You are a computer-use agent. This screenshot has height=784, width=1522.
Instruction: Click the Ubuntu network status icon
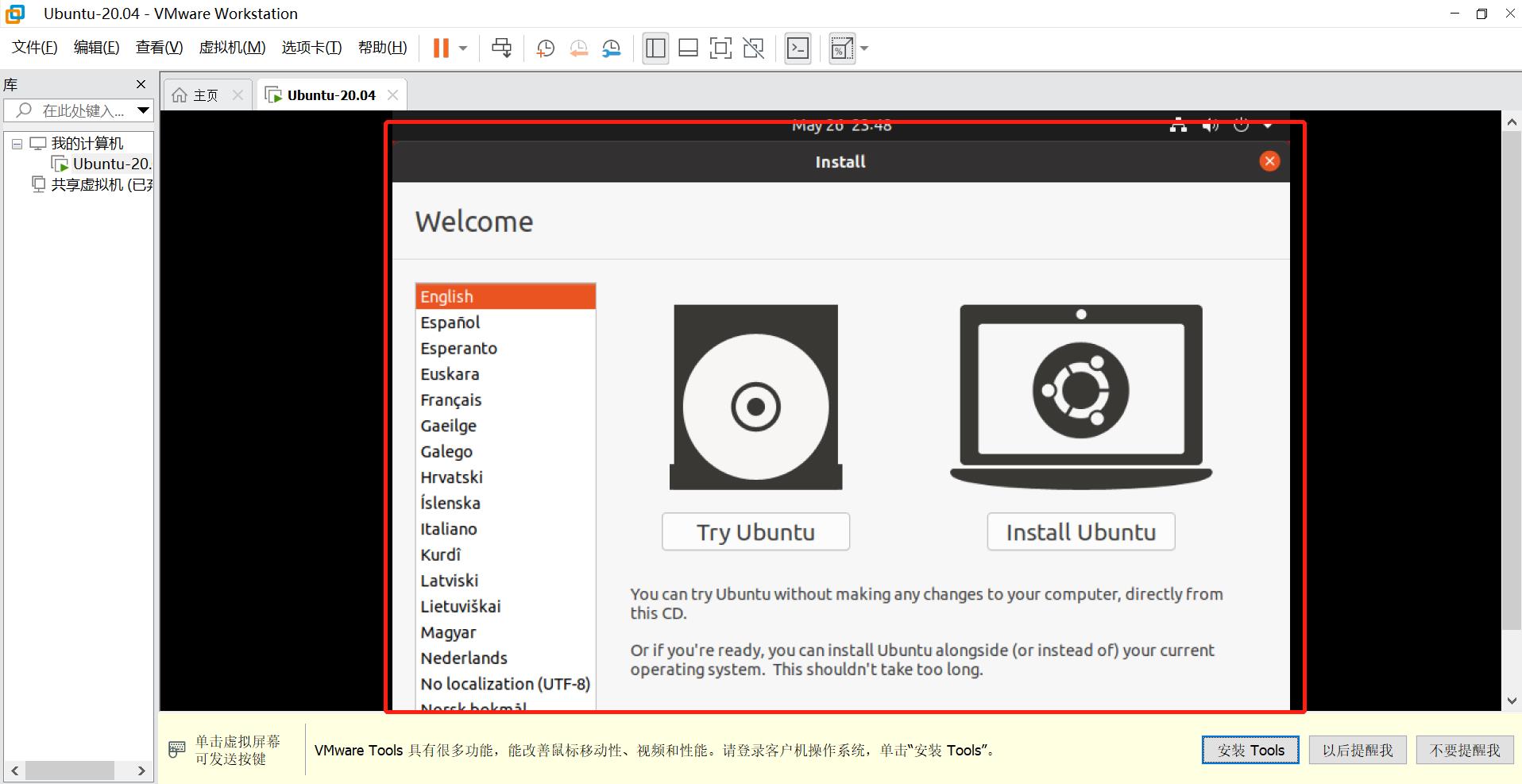tap(1178, 126)
